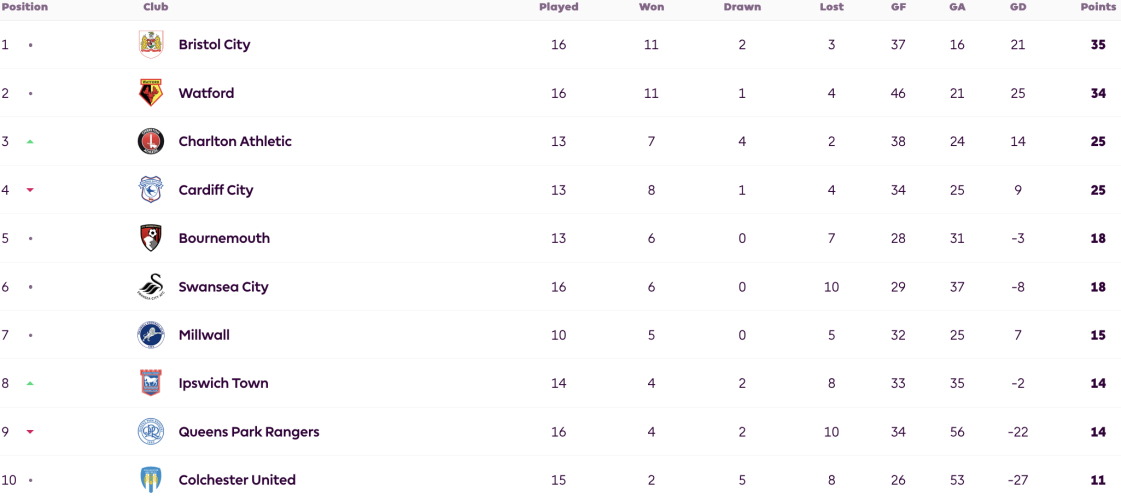Click the Cardiff City club crest

(151, 190)
